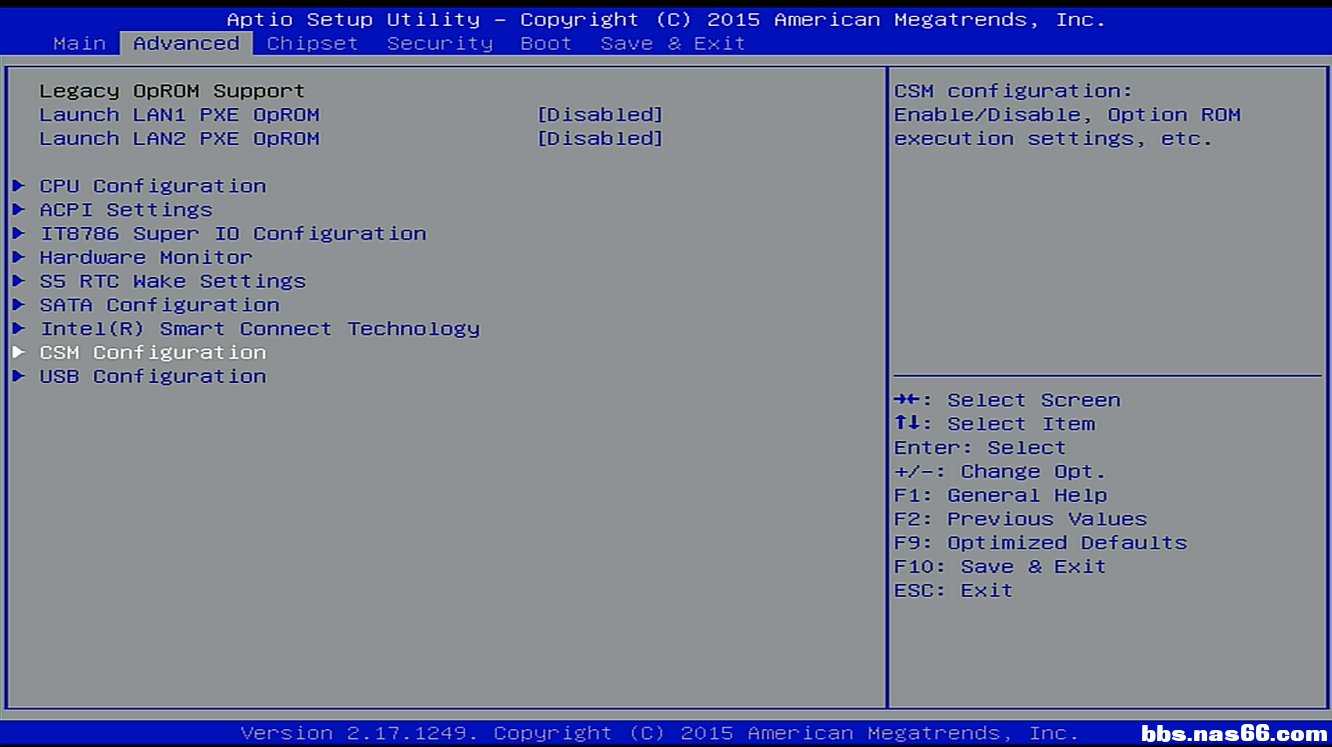Screen dimensions: 1332x747
Task: Select the Boot tab
Action: tap(546, 43)
